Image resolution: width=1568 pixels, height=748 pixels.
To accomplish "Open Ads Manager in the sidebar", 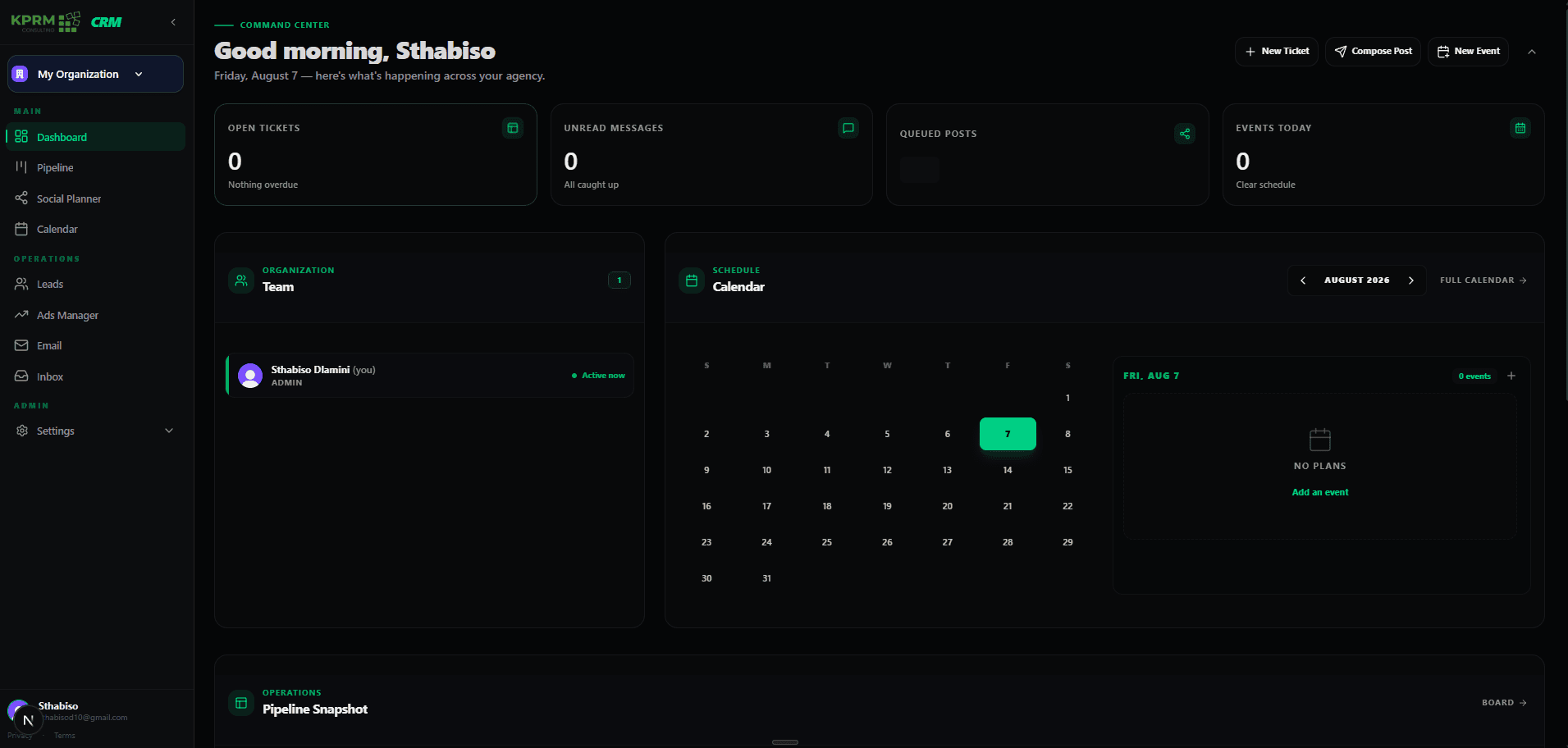I will [95, 315].
